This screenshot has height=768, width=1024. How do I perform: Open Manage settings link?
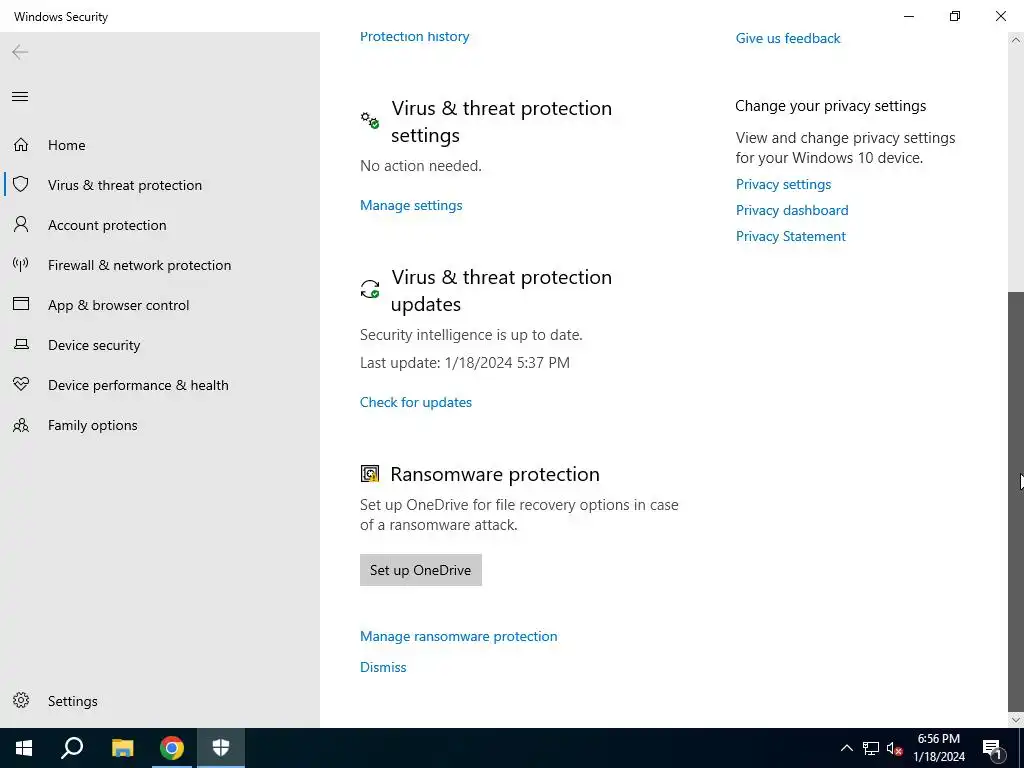pos(411,205)
